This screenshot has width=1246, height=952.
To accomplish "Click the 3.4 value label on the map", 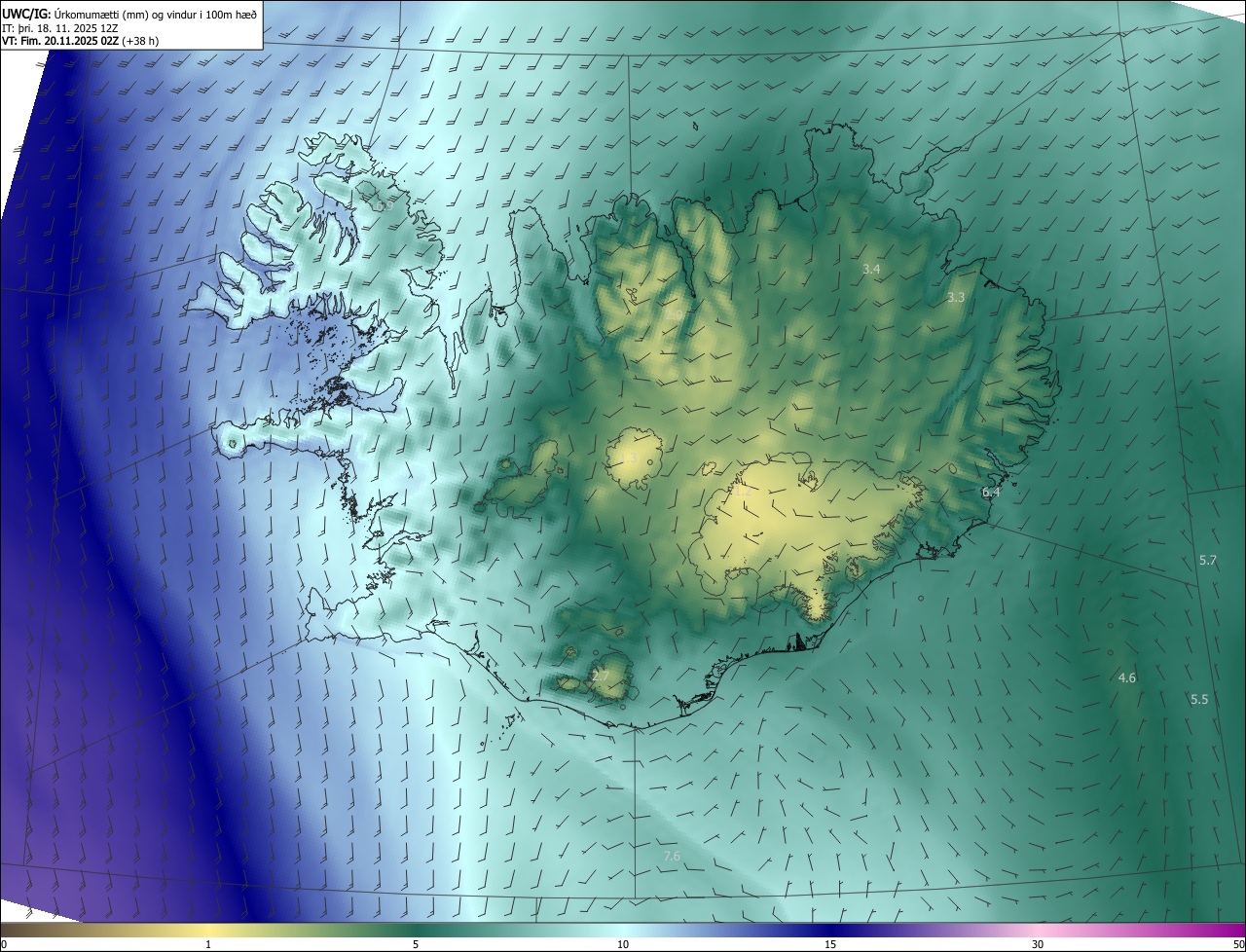I will coord(871,269).
